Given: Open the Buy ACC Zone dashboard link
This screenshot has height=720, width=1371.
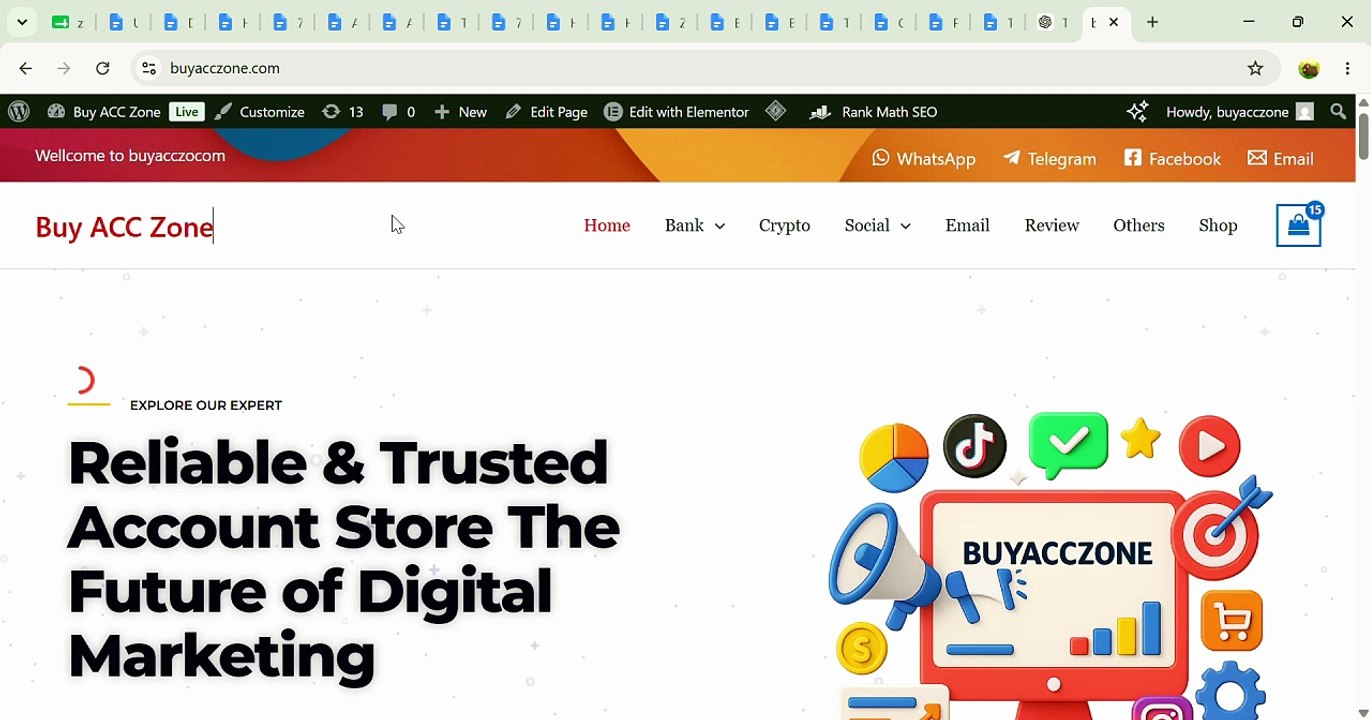Looking at the screenshot, I should click(x=104, y=112).
